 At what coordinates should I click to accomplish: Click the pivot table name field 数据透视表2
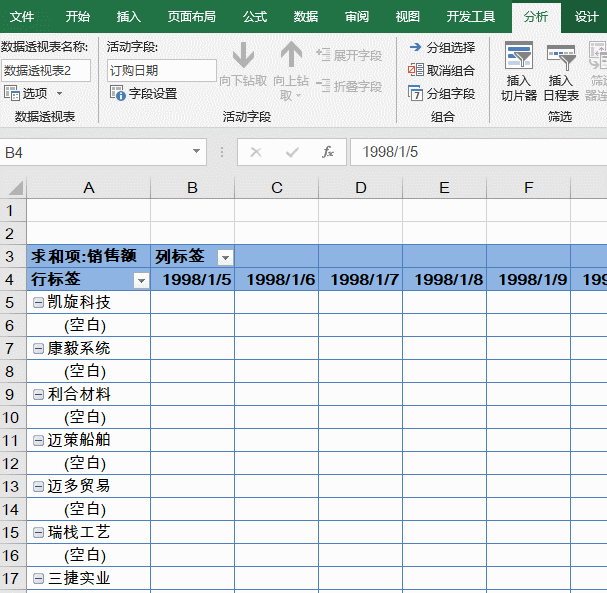(46, 70)
